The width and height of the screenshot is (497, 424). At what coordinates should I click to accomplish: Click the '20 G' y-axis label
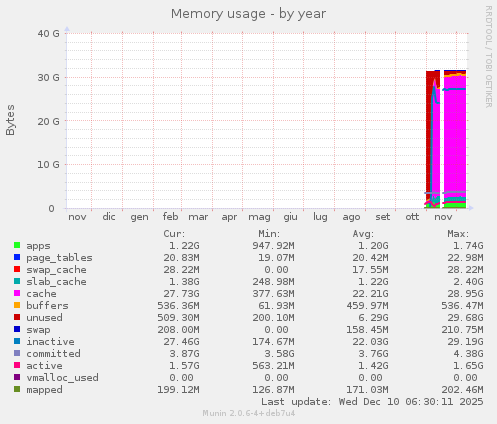(49, 121)
